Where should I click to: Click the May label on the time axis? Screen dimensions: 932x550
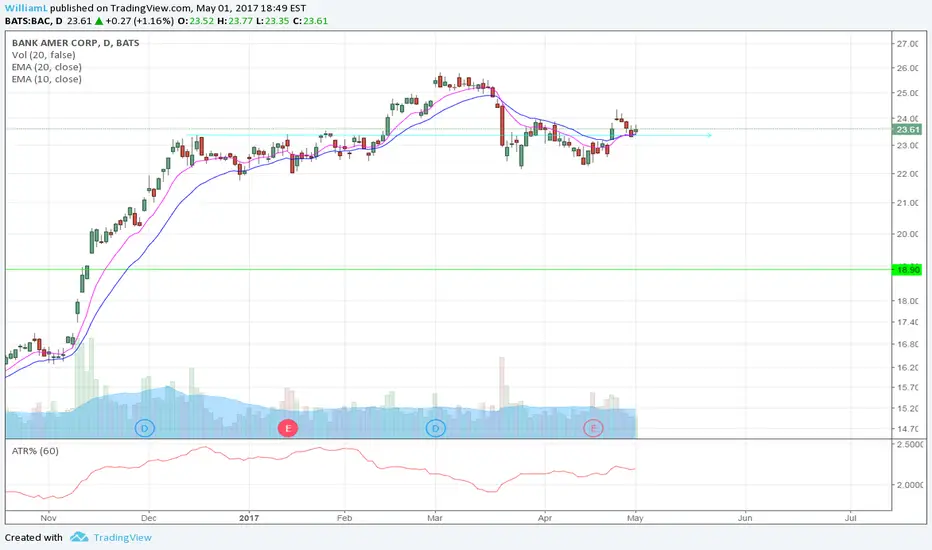pos(635,518)
